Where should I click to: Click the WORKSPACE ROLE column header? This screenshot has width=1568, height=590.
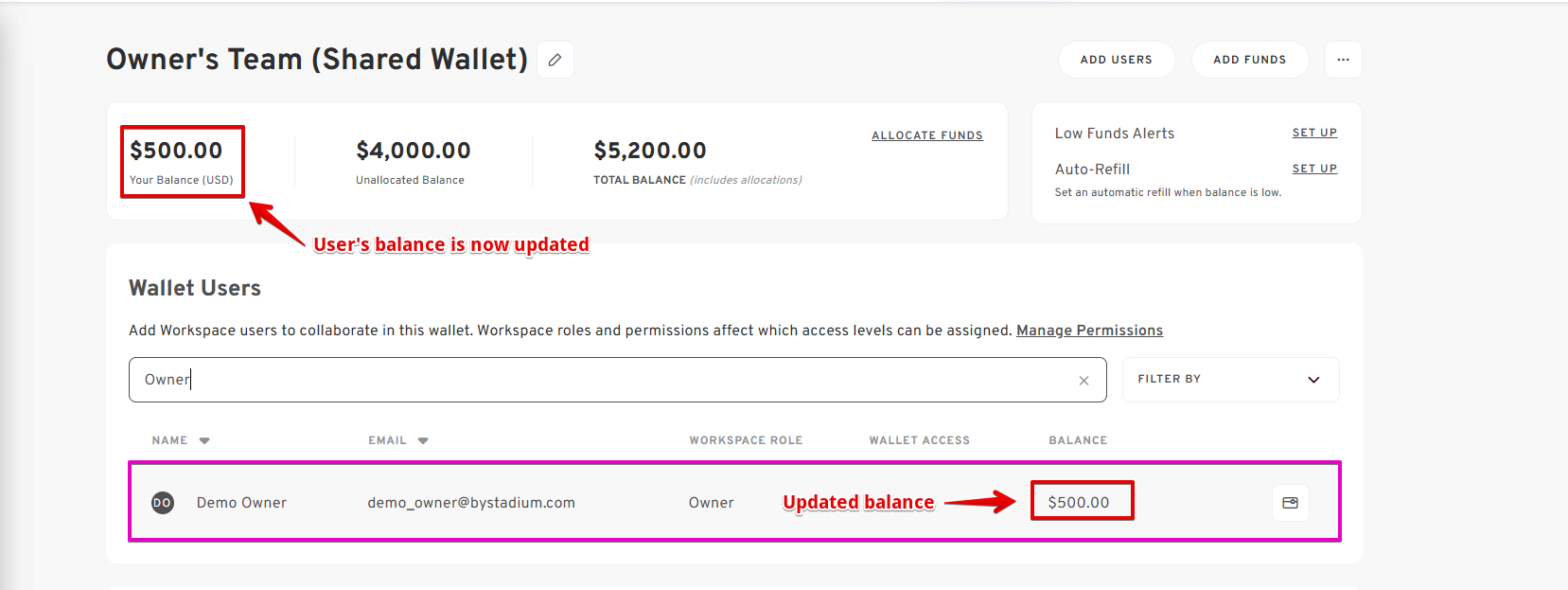746,440
